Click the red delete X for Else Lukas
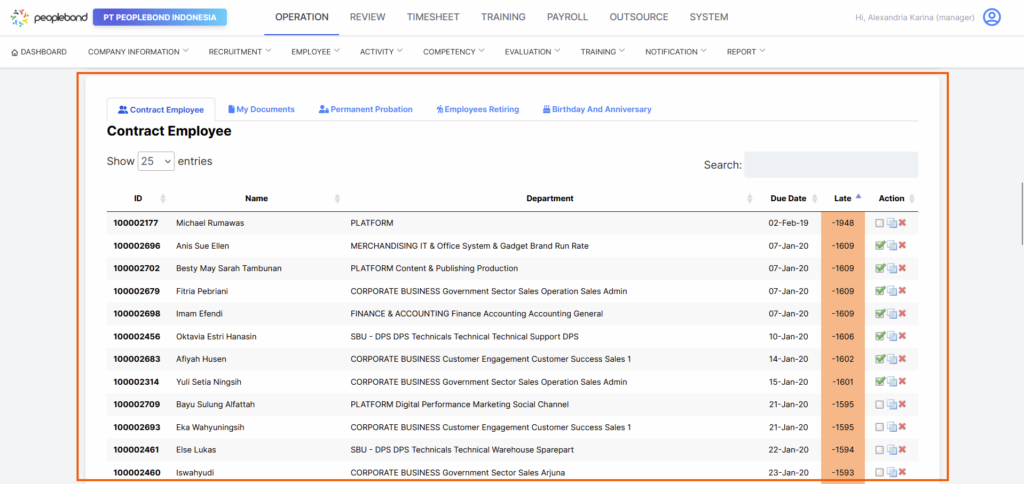 (902, 449)
